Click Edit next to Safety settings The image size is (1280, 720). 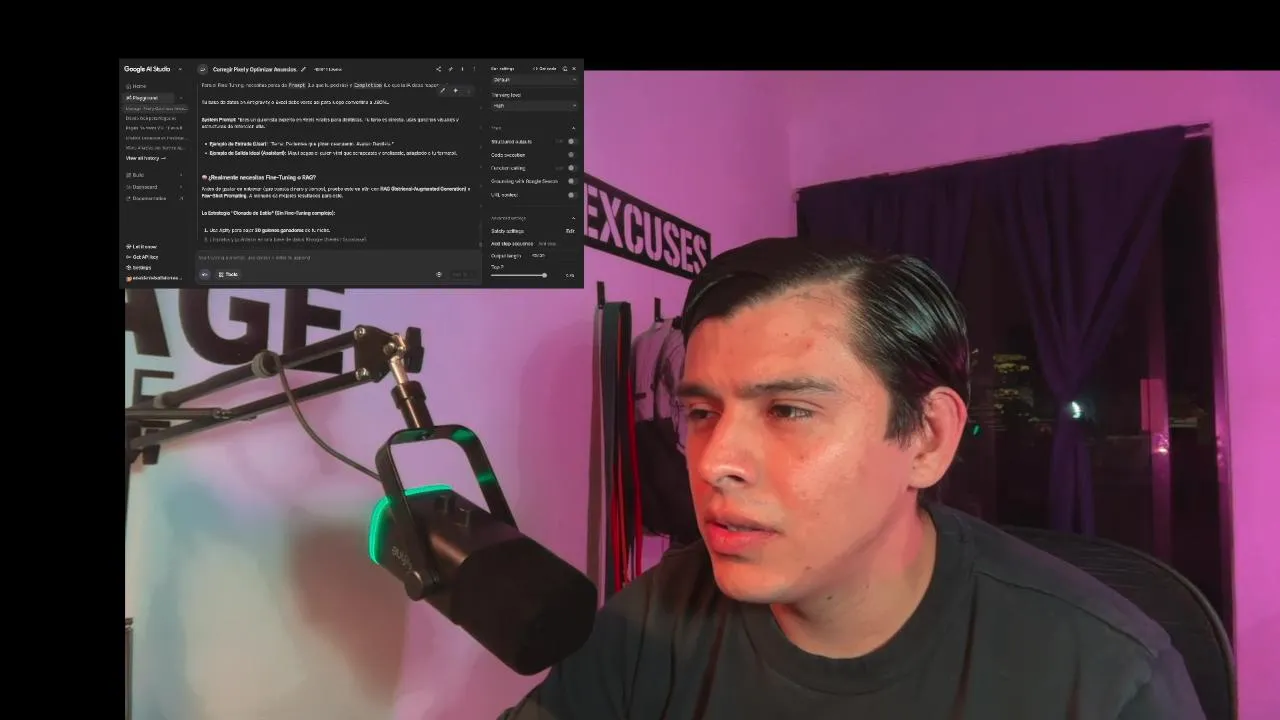[570, 231]
